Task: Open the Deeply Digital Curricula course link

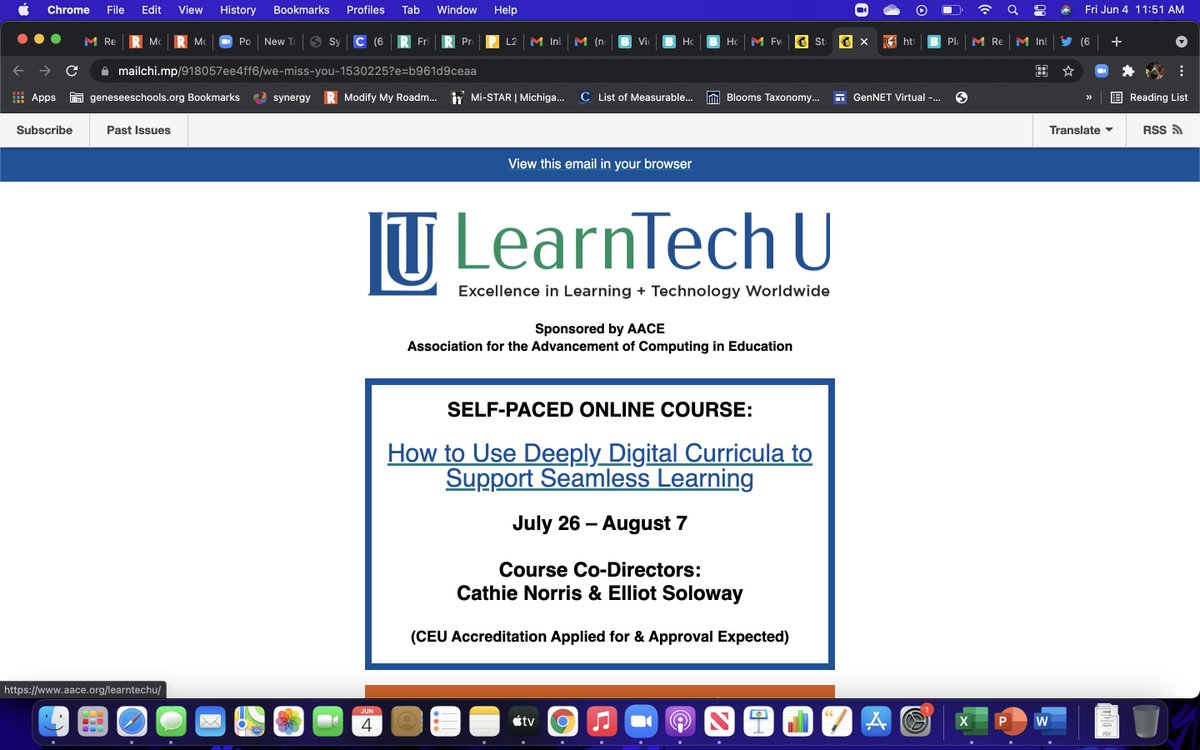Action: tap(600, 466)
